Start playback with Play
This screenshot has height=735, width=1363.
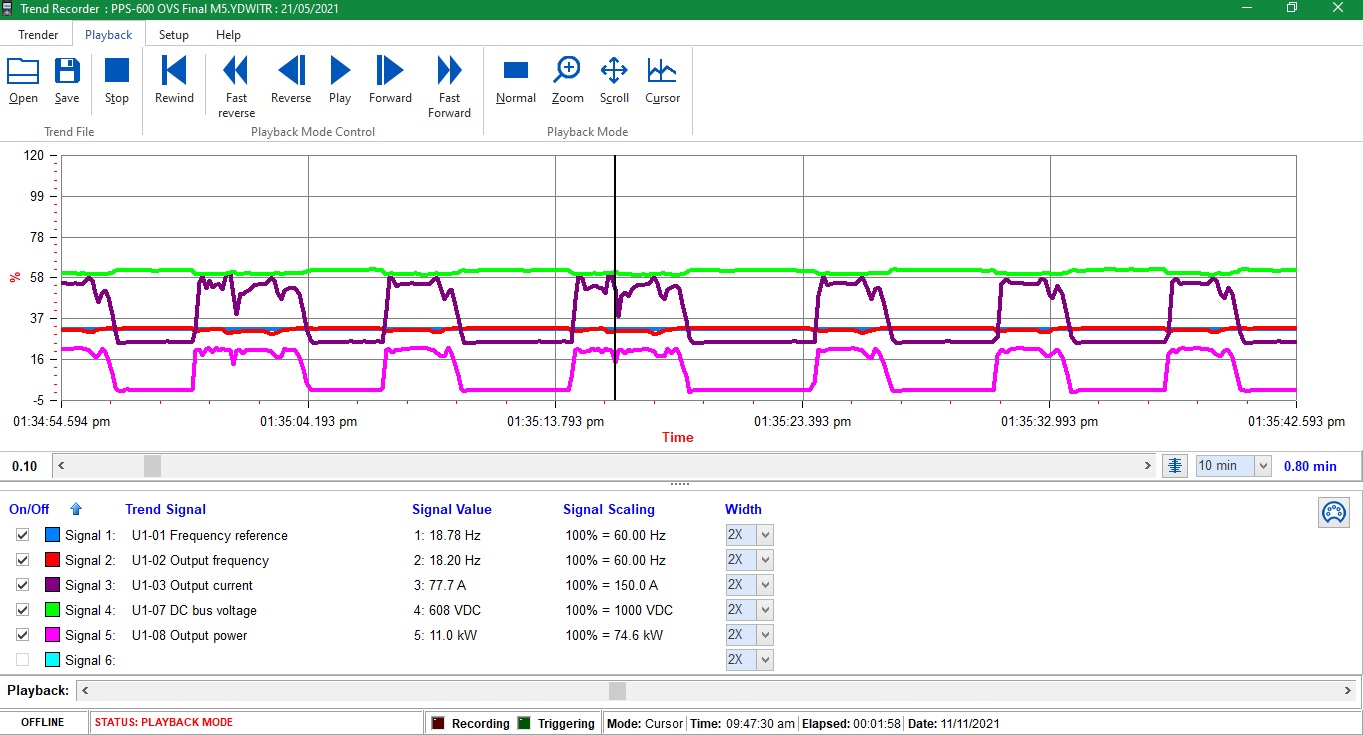(340, 81)
